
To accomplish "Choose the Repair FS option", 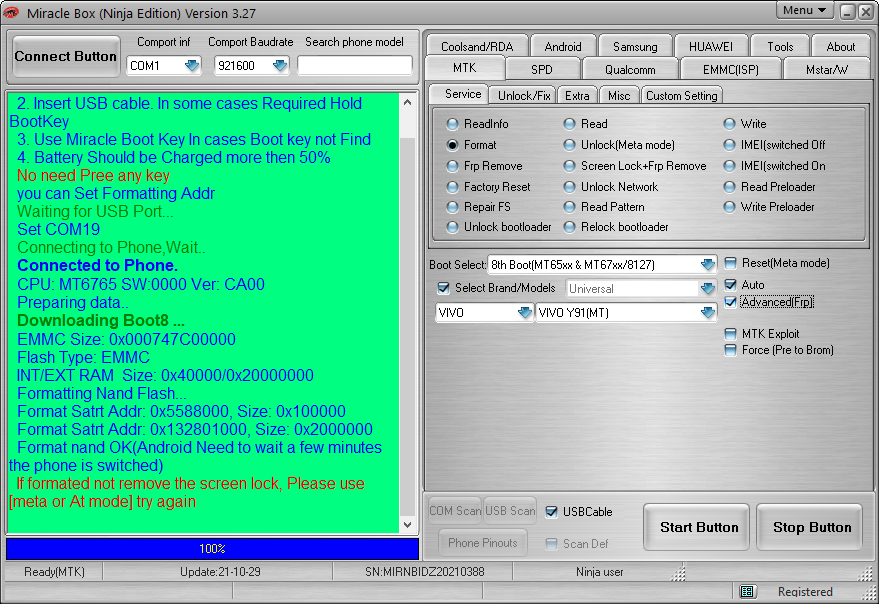I will (452, 207).
